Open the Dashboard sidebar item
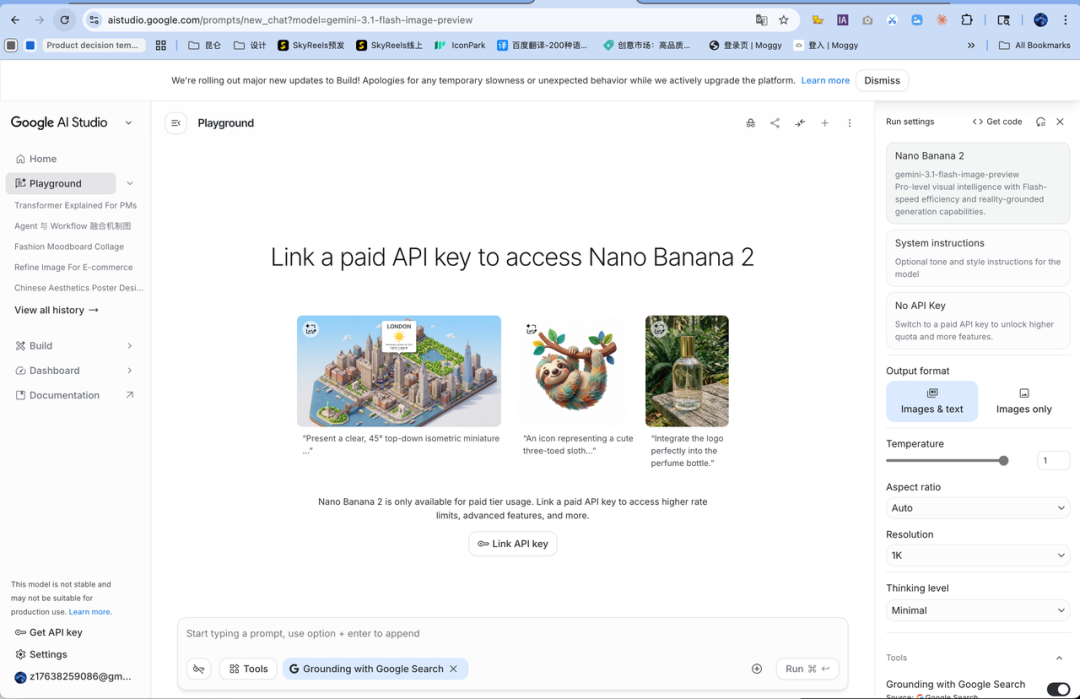Viewport: 1080px width, 699px height. click(x=54, y=370)
